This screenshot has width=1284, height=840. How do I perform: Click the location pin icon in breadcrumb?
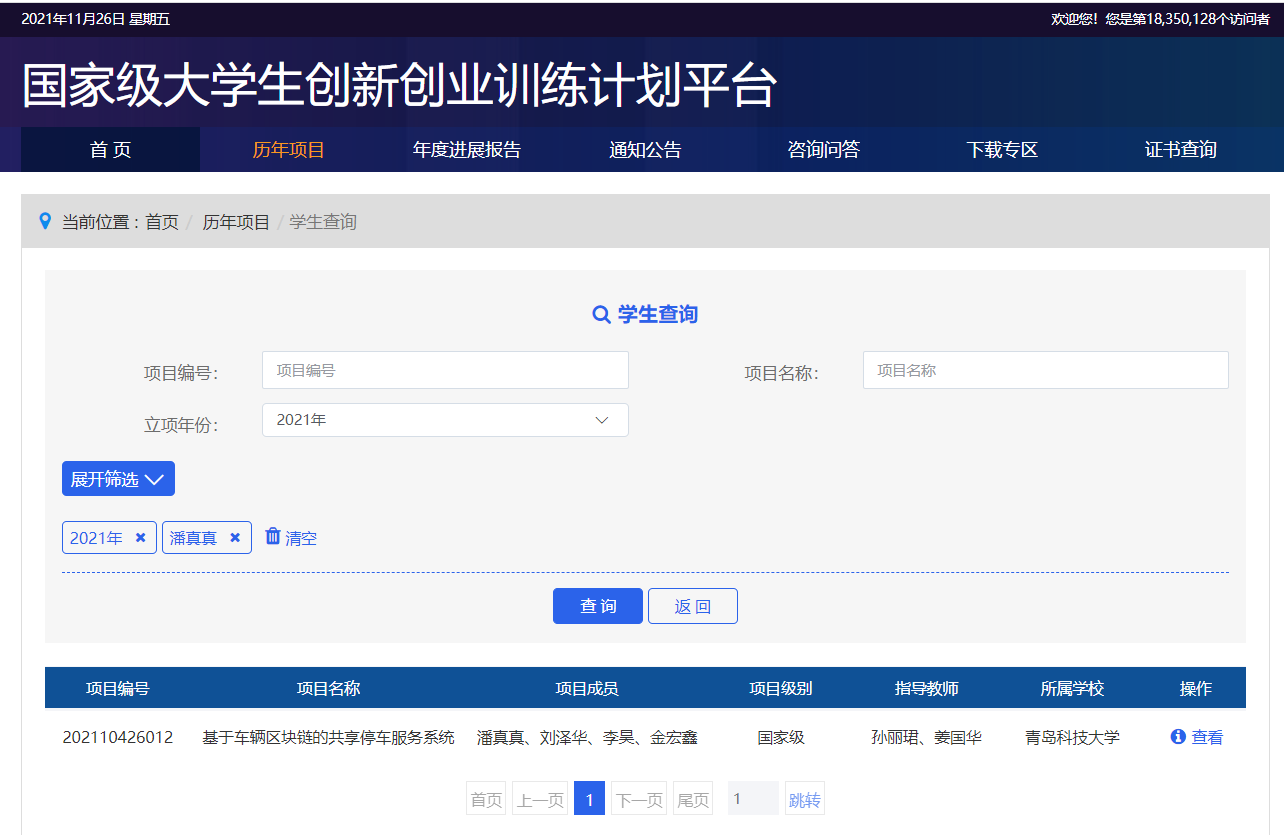[44, 221]
